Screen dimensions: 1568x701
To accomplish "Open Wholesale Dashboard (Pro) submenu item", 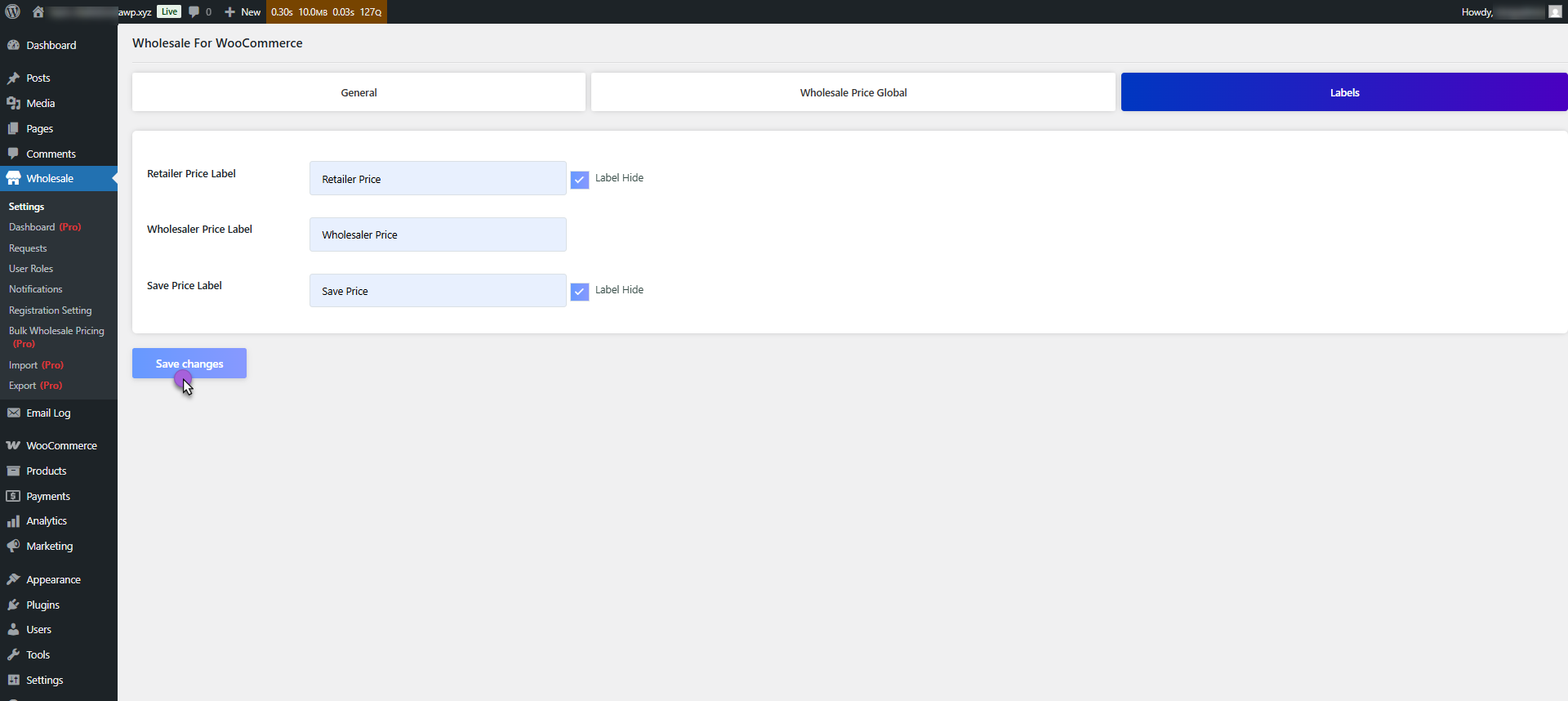I will coord(45,227).
